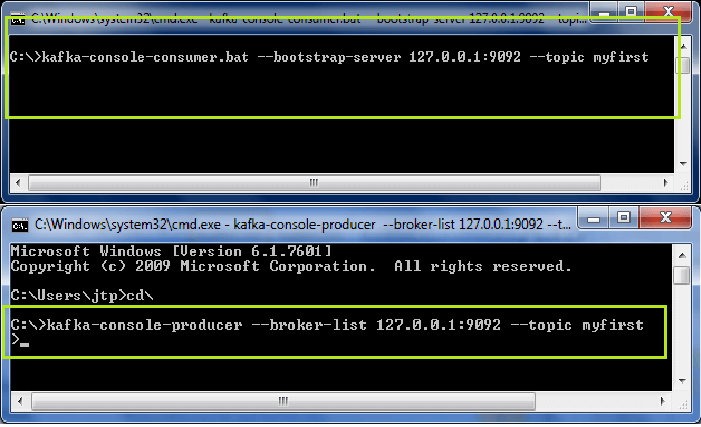The height and width of the screenshot is (427, 701).
Task: Click the cmd icon in the kafka-console-producer title bar
Action: [x=19, y=224]
